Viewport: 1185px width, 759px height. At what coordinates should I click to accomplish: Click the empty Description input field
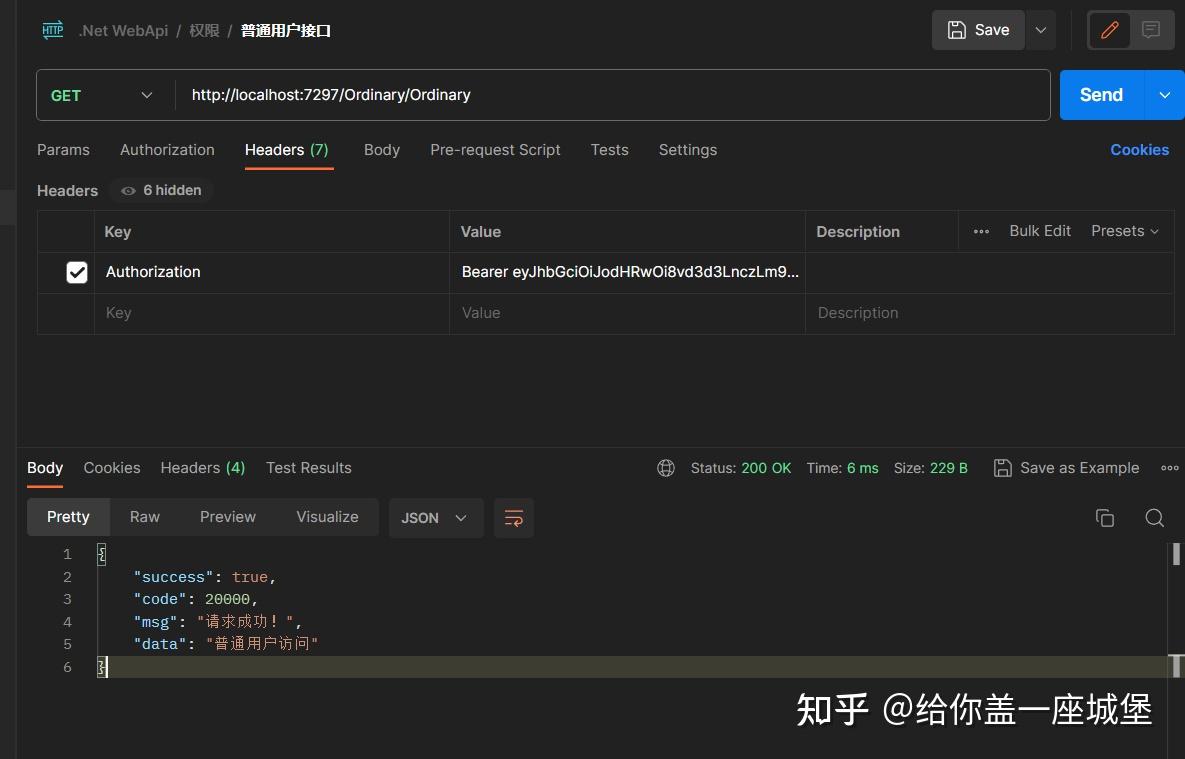pyautogui.click(x=990, y=313)
